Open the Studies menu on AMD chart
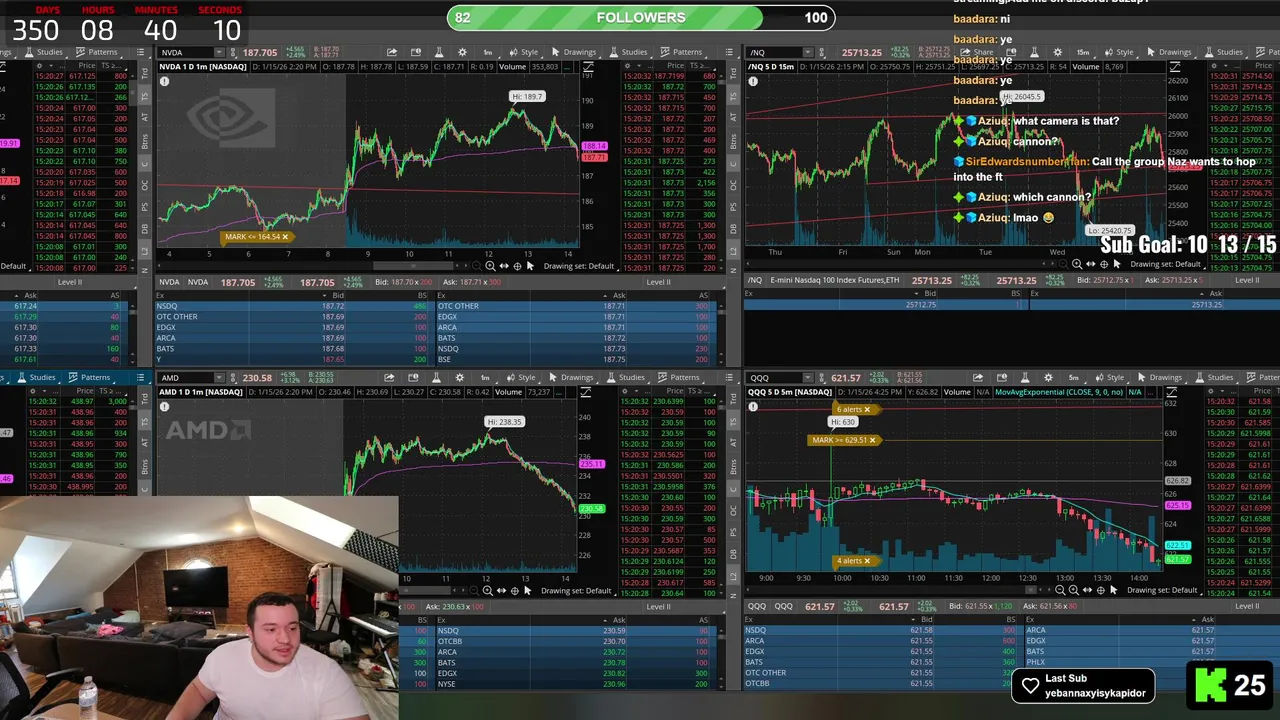 625,377
